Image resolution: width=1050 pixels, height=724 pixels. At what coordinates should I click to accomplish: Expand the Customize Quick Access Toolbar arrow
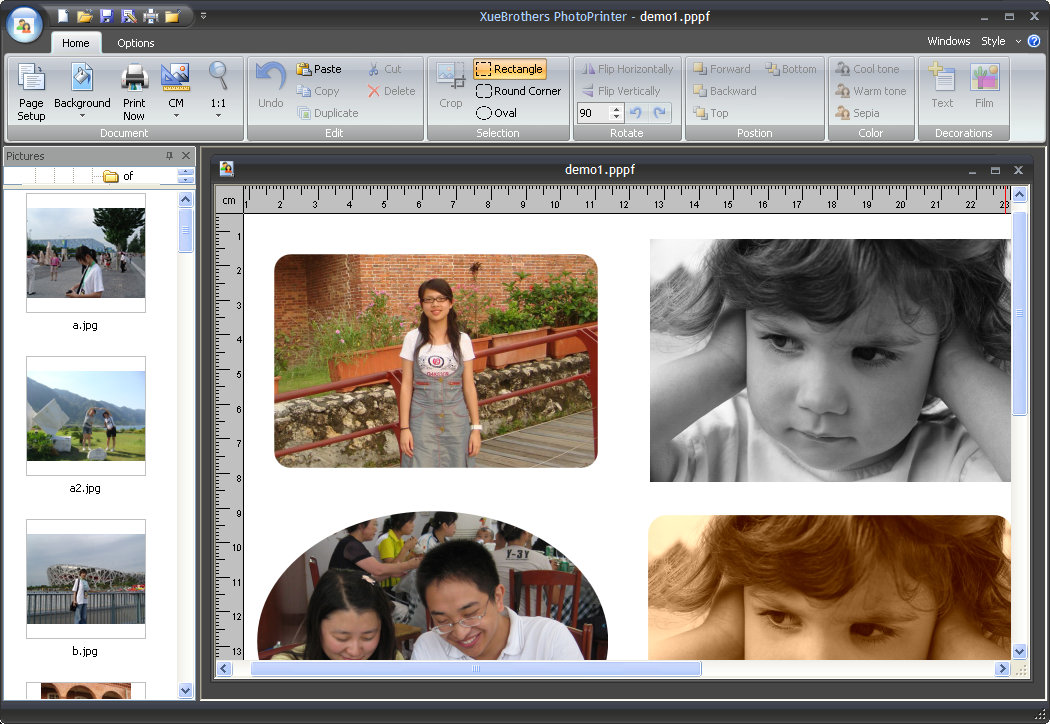coord(204,15)
